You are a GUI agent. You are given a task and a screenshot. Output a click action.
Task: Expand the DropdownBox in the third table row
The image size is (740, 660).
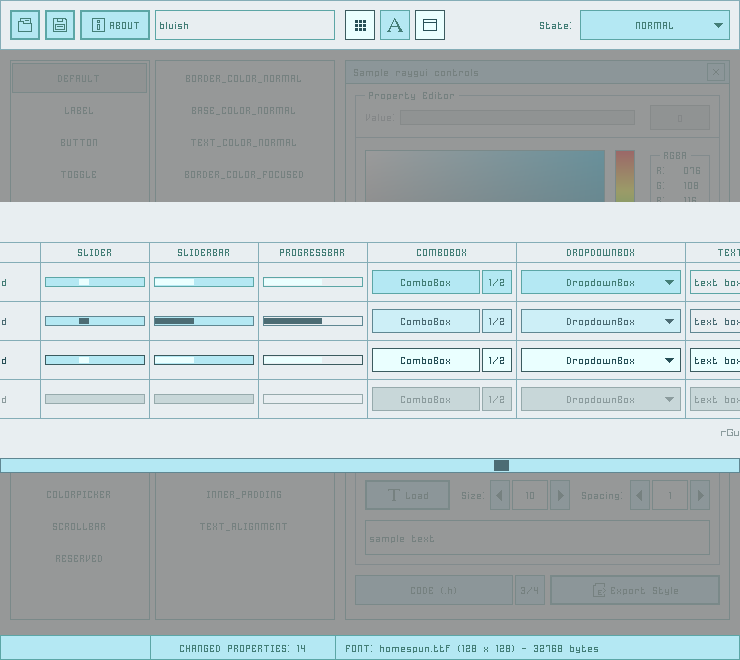click(x=601, y=360)
